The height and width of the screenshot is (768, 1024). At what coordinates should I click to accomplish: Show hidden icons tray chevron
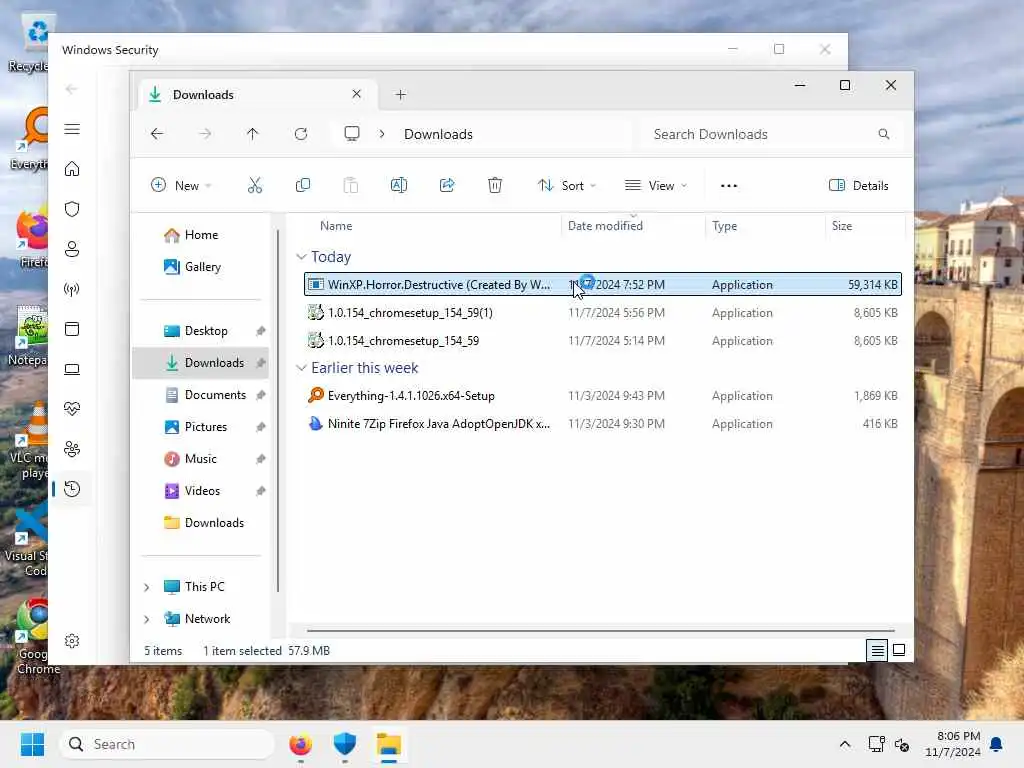[844, 744]
